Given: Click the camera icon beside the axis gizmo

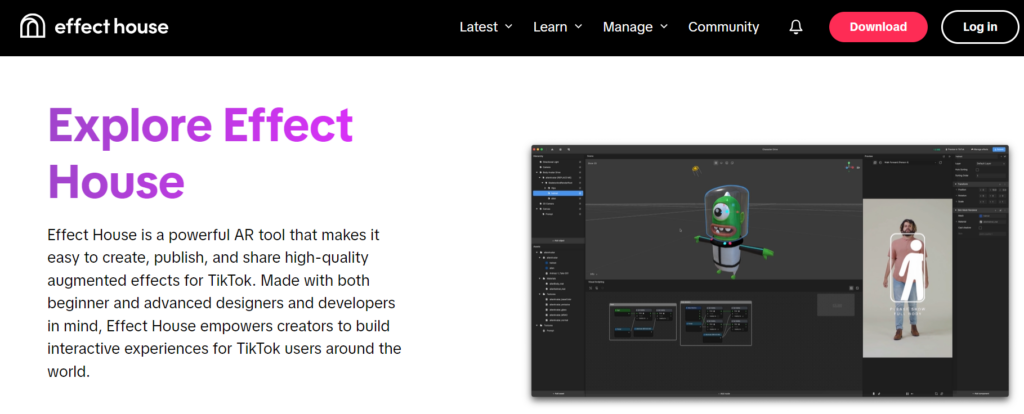Looking at the screenshot, I should (x=858, y=168).
